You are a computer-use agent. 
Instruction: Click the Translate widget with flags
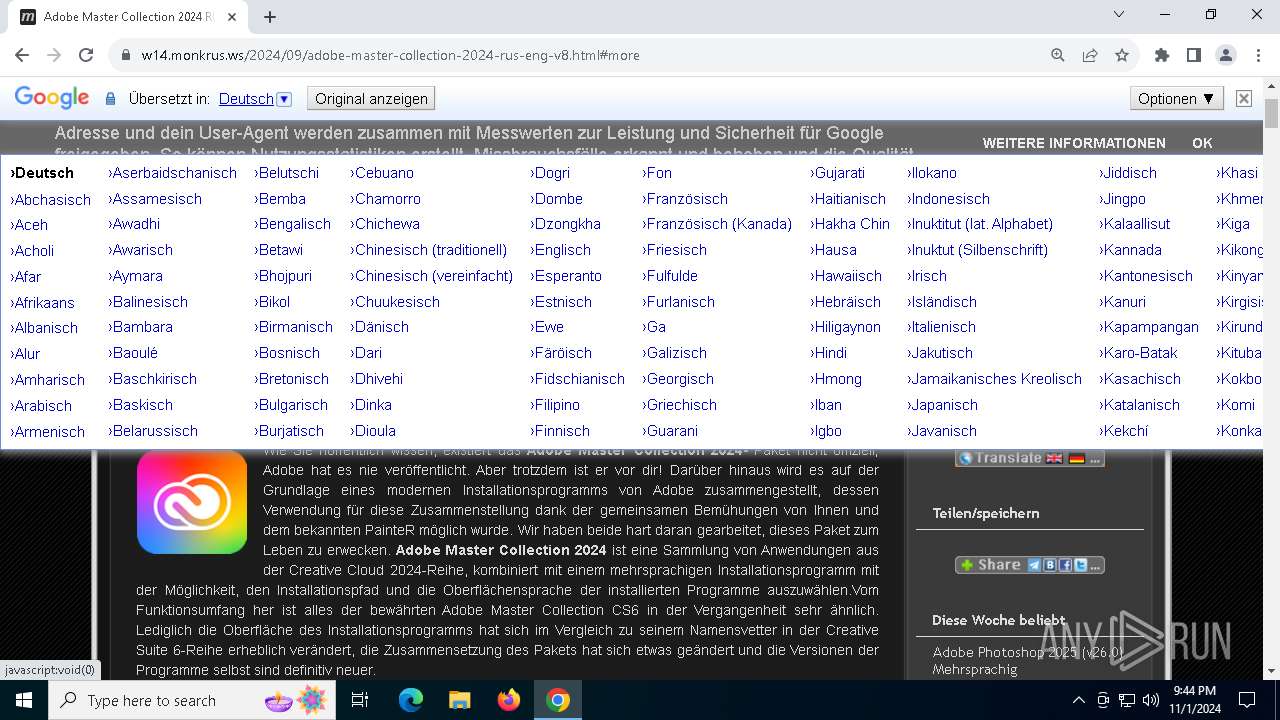[1030, 458]
